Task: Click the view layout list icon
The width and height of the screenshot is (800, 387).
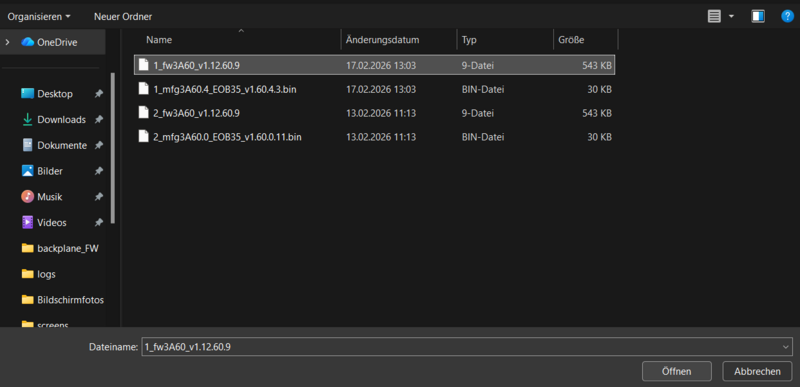Action: [714, 16]
